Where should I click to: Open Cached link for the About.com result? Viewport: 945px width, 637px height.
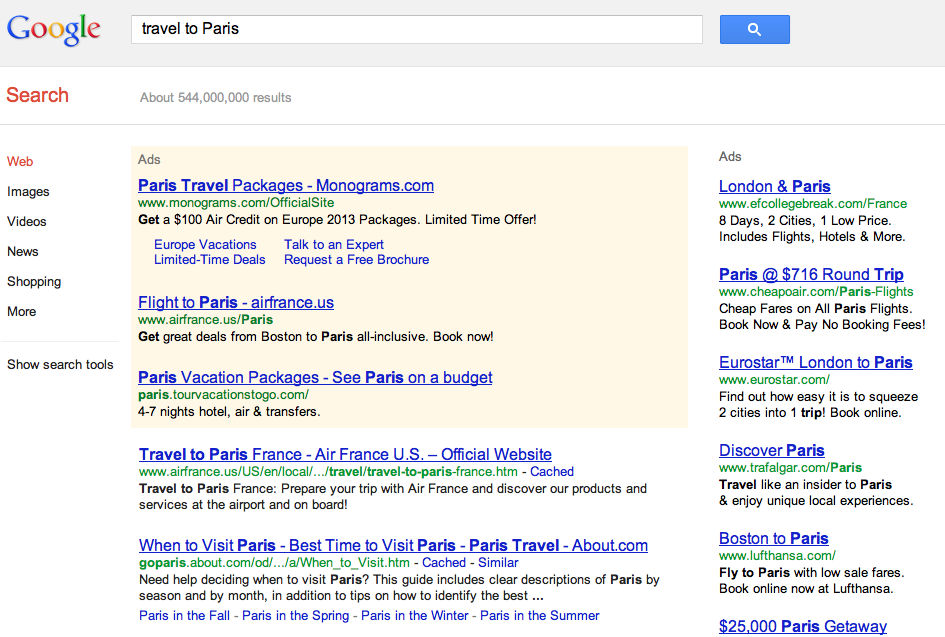(x=444, y=563)
